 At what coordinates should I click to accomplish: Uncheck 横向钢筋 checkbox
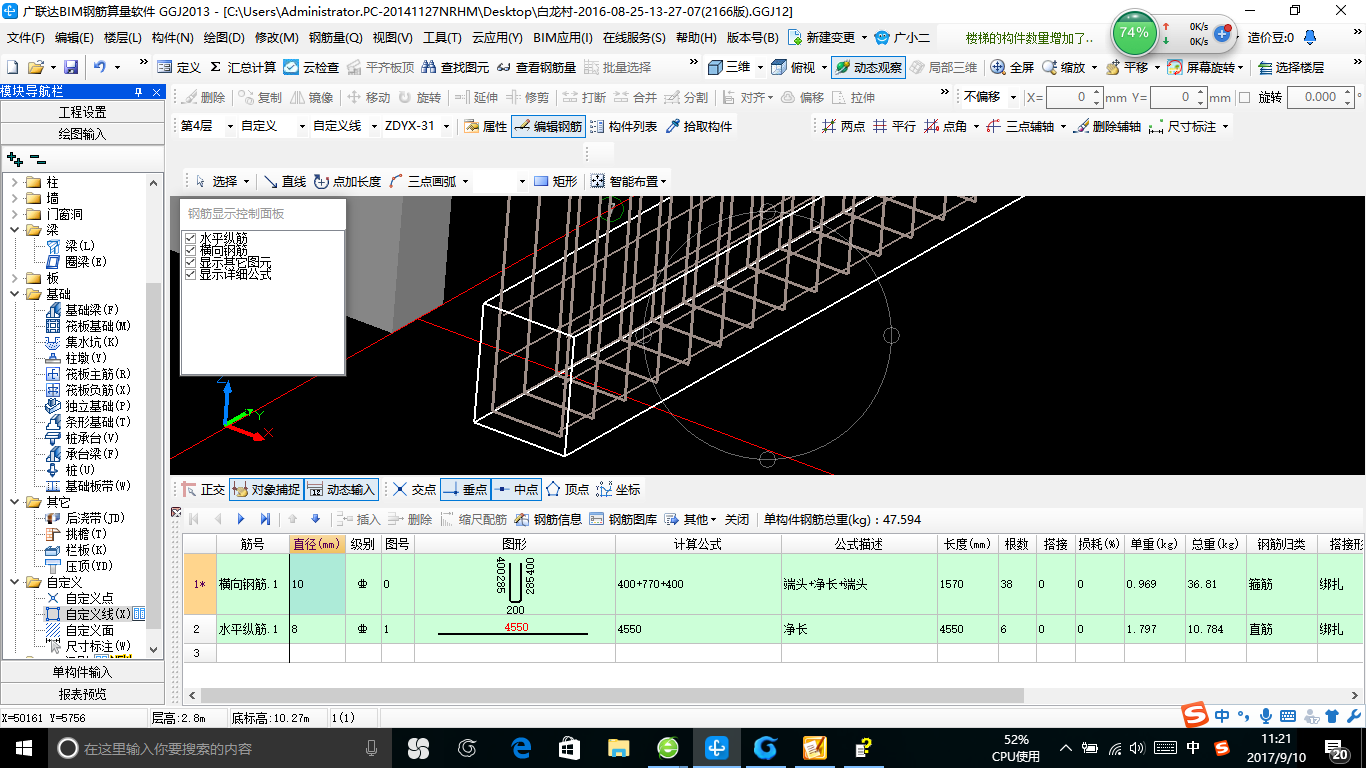click(190, 250)
